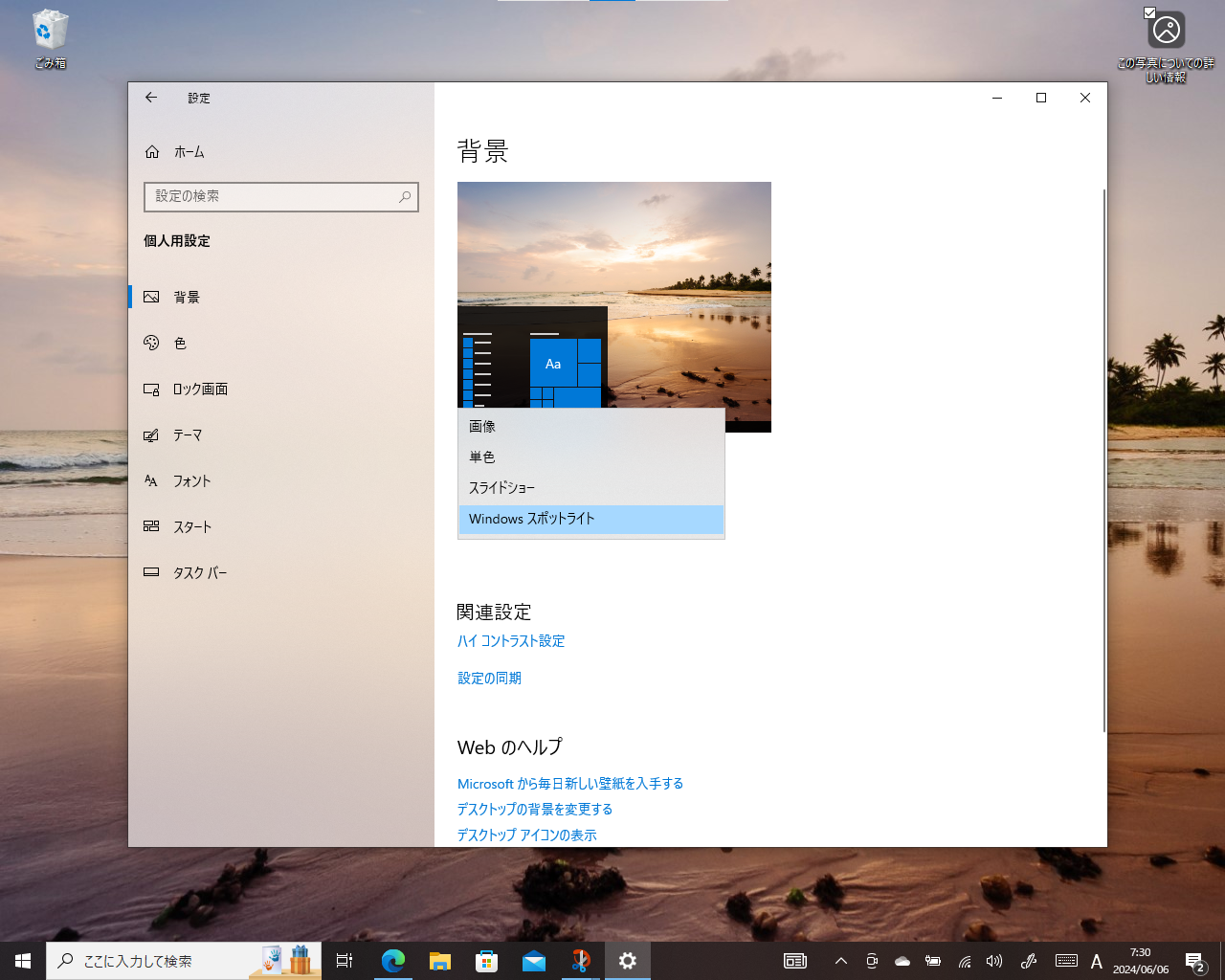Open the Windows Start menu
The image size is (1225, 980).
[21, 961]
